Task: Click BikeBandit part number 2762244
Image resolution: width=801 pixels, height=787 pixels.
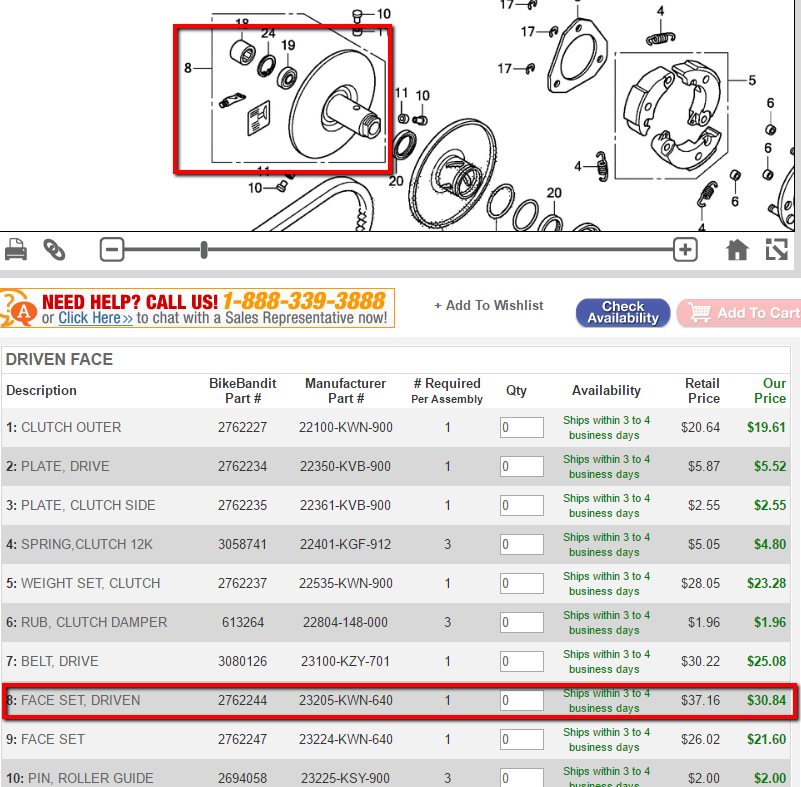Action: [x=243, y=700]
